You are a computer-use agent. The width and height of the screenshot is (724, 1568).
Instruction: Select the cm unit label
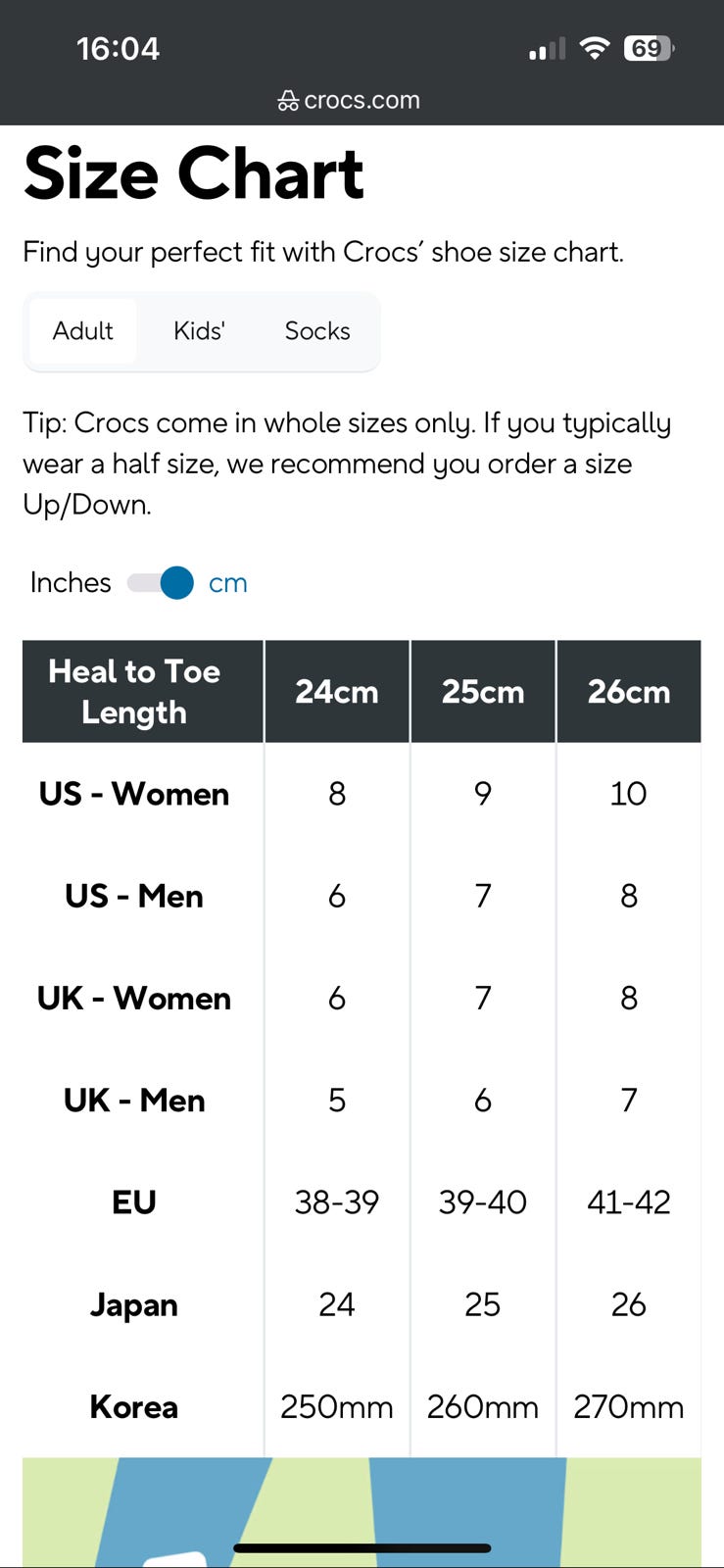tap(228, 583)
